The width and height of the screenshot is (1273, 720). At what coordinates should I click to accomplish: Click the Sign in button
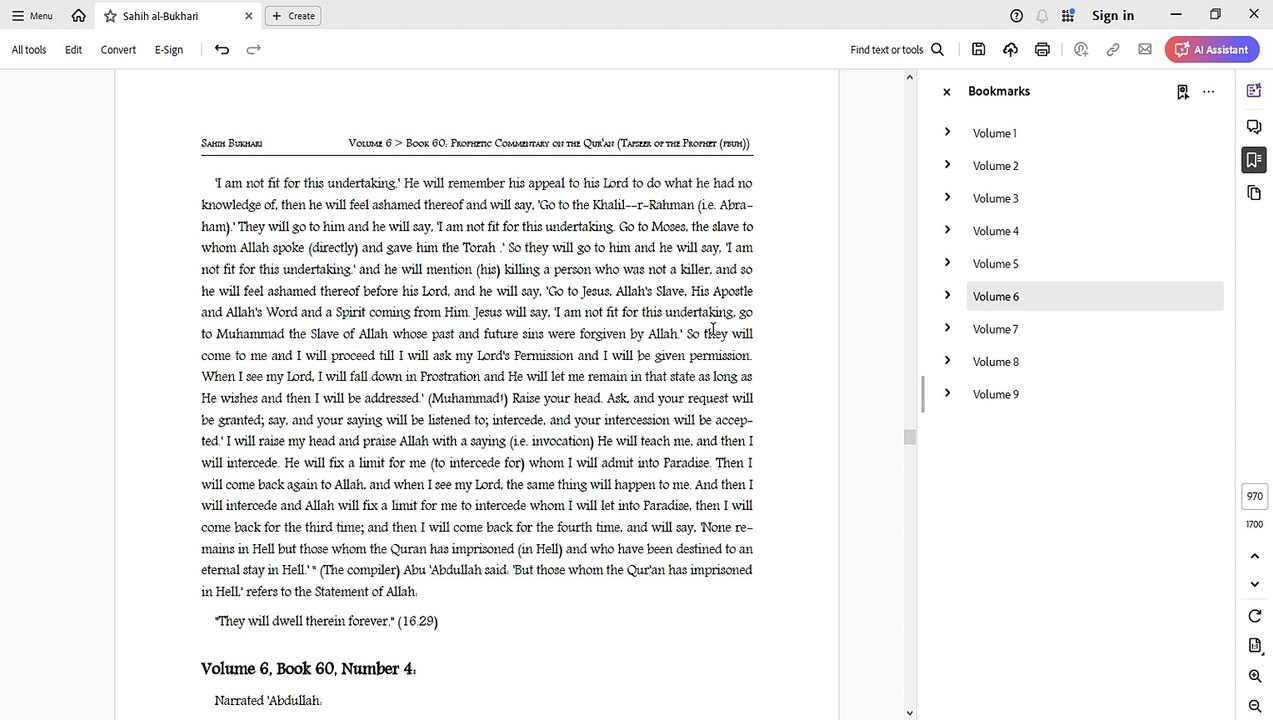coord(1113,16)
